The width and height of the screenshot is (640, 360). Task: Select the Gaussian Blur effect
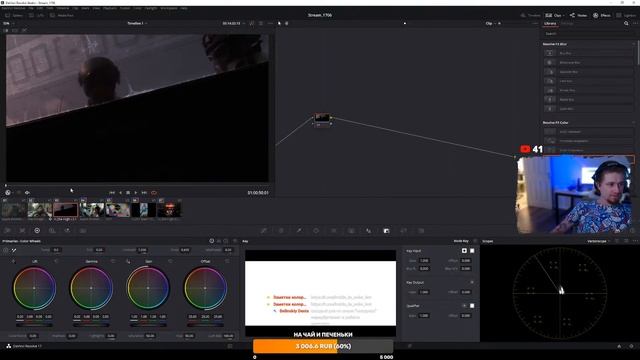click(588, 72)
